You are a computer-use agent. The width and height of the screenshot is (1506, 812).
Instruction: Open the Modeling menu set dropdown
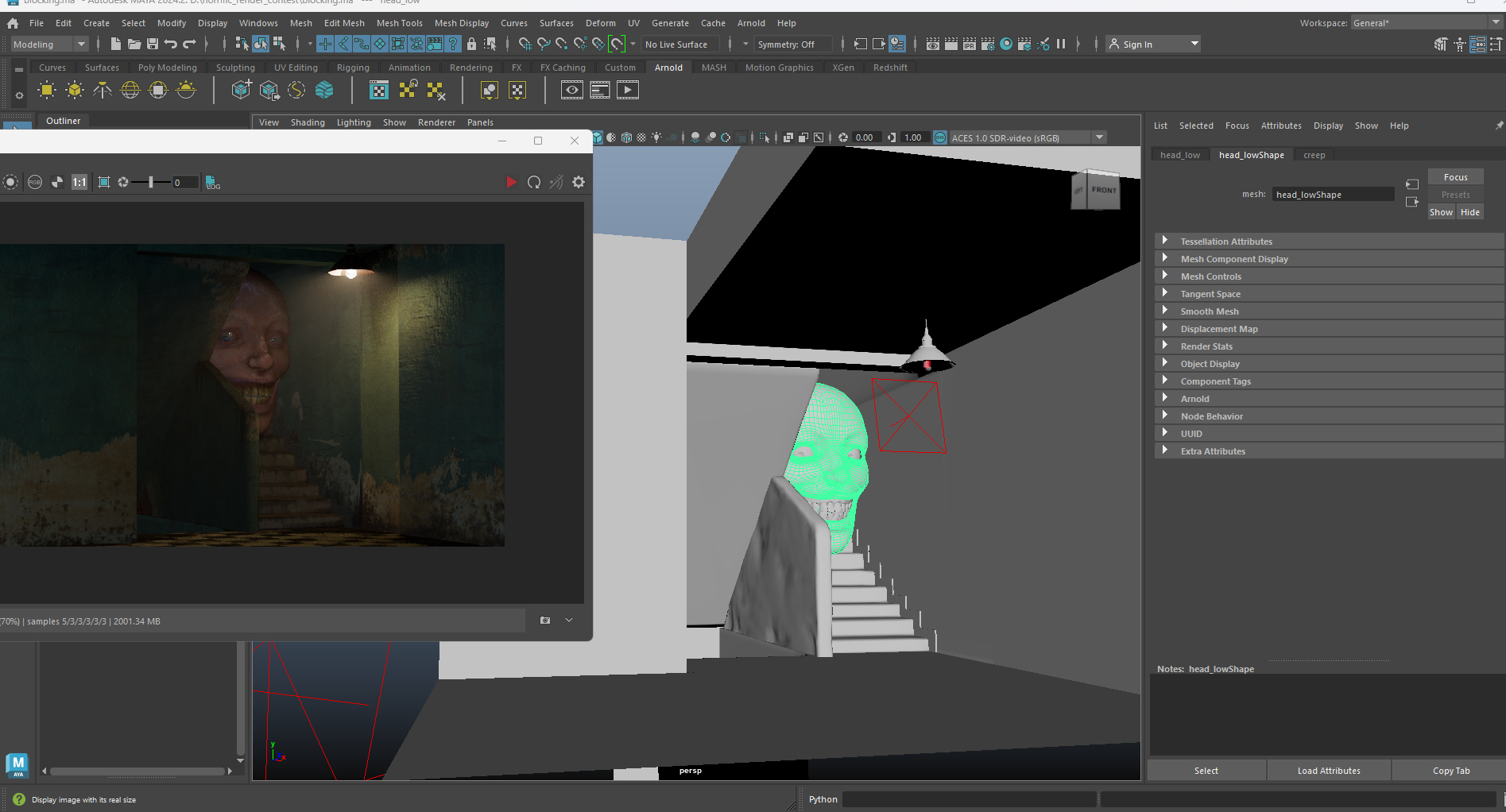click(49, 44)
